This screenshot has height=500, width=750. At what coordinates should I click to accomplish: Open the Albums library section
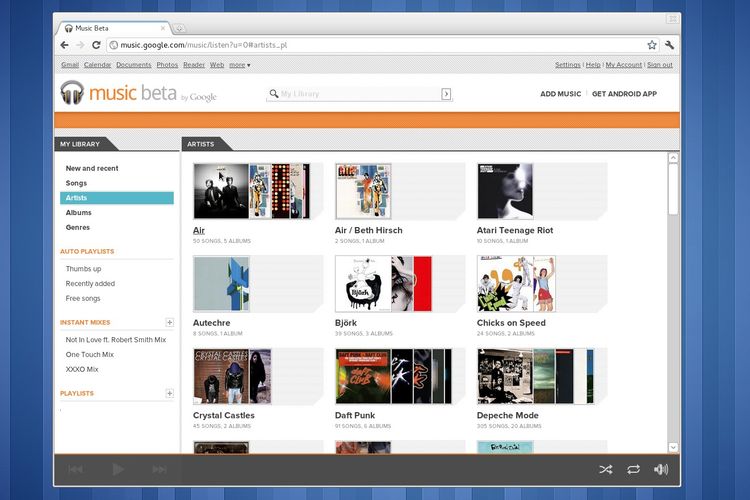[x=79, y=213]
